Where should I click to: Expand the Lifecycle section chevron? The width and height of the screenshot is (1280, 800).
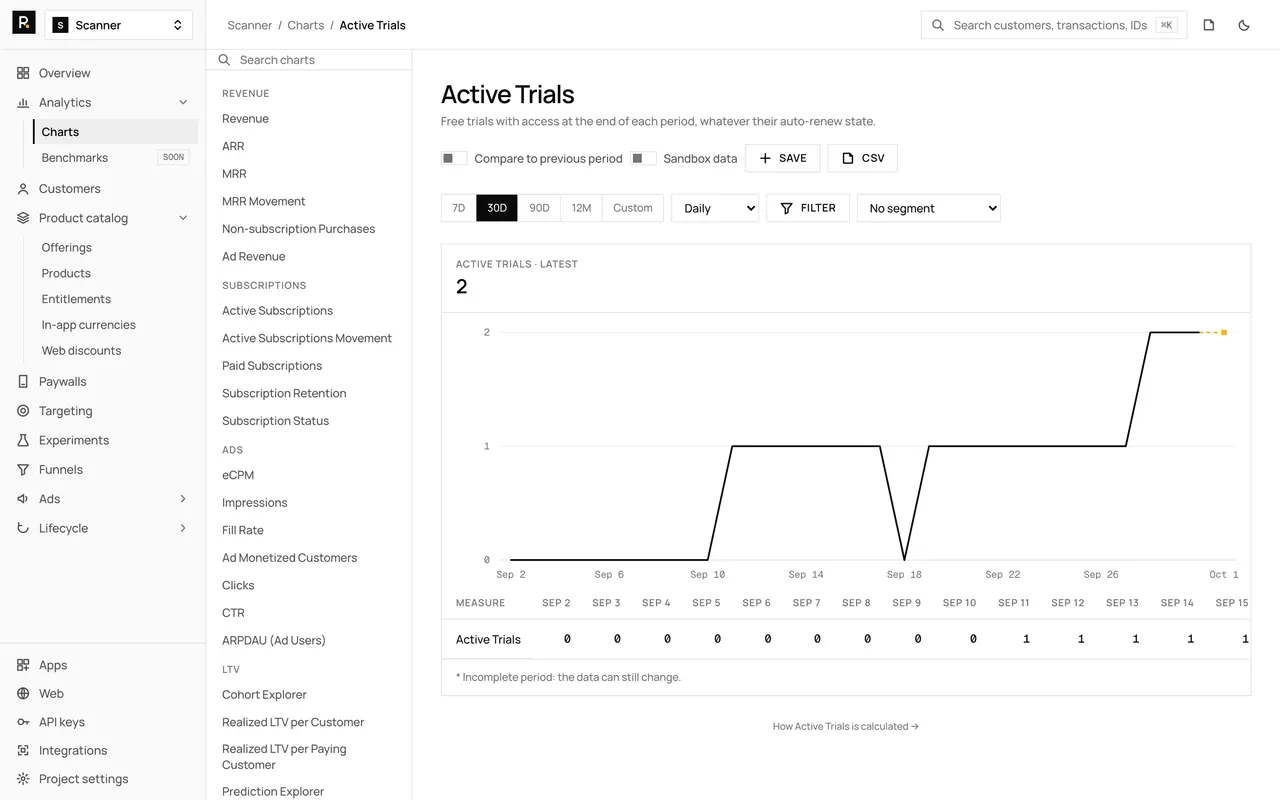point(183,528)
